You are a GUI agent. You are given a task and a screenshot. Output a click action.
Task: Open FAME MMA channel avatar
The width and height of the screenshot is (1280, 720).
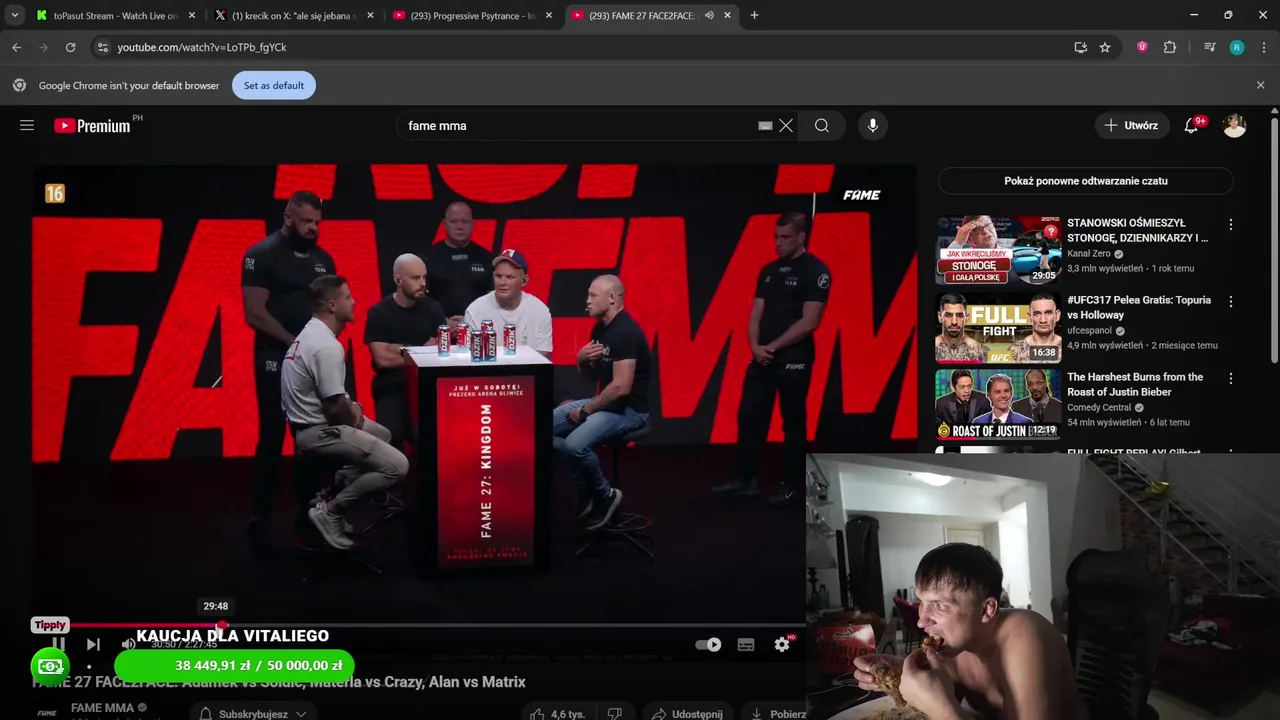click(x=46, y=713)
